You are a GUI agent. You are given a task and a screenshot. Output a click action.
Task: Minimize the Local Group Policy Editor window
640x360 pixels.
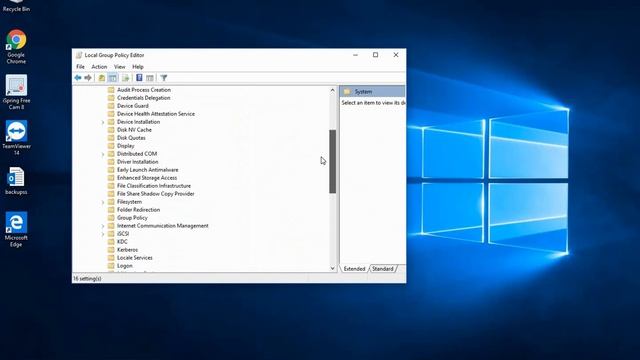click(356, 55)
